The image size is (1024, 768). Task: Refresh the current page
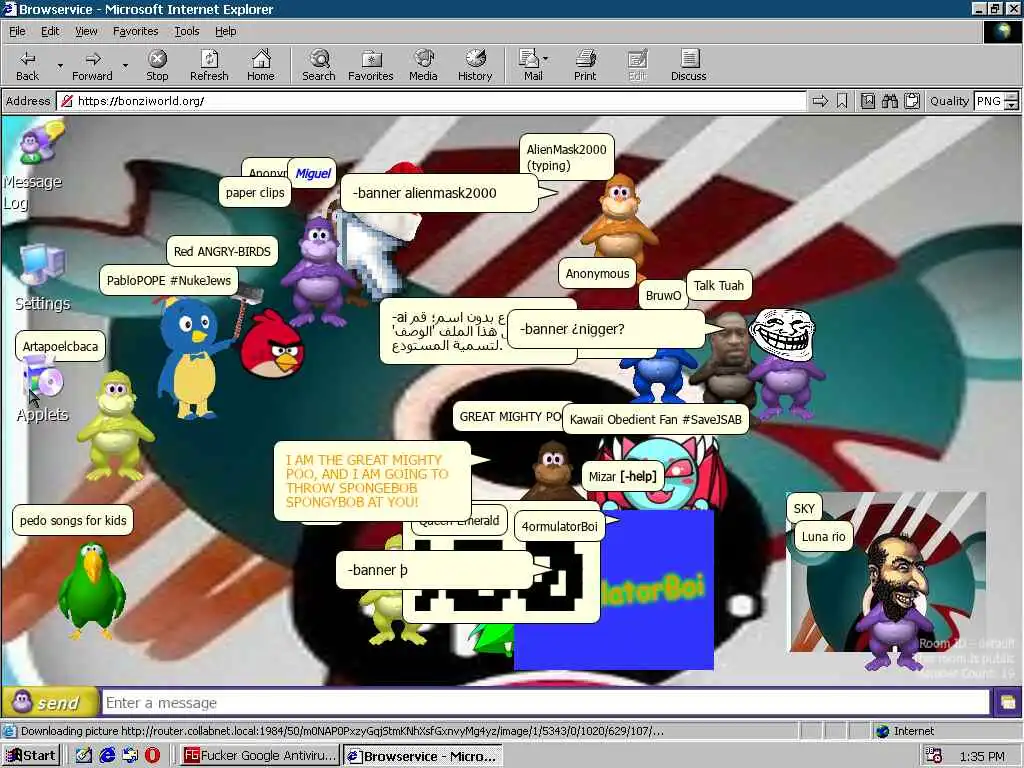(209, 65)
